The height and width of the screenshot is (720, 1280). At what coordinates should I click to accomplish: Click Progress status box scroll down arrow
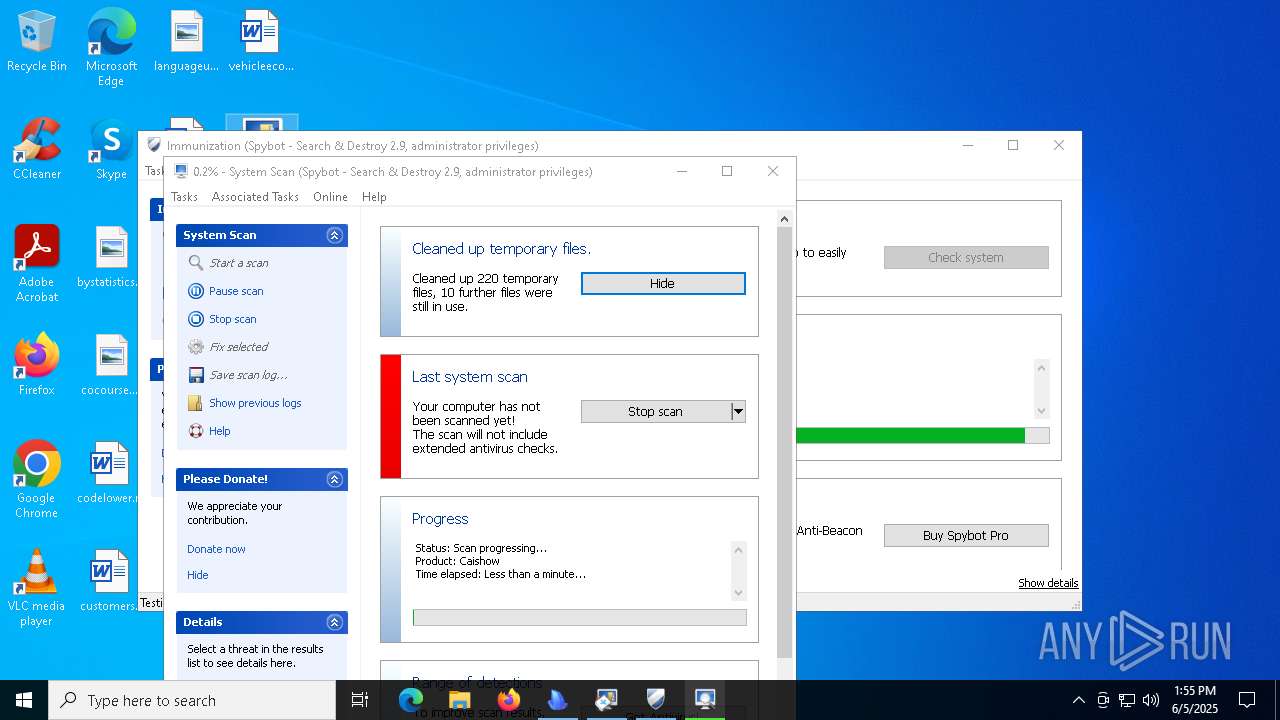tap(739, 592)
